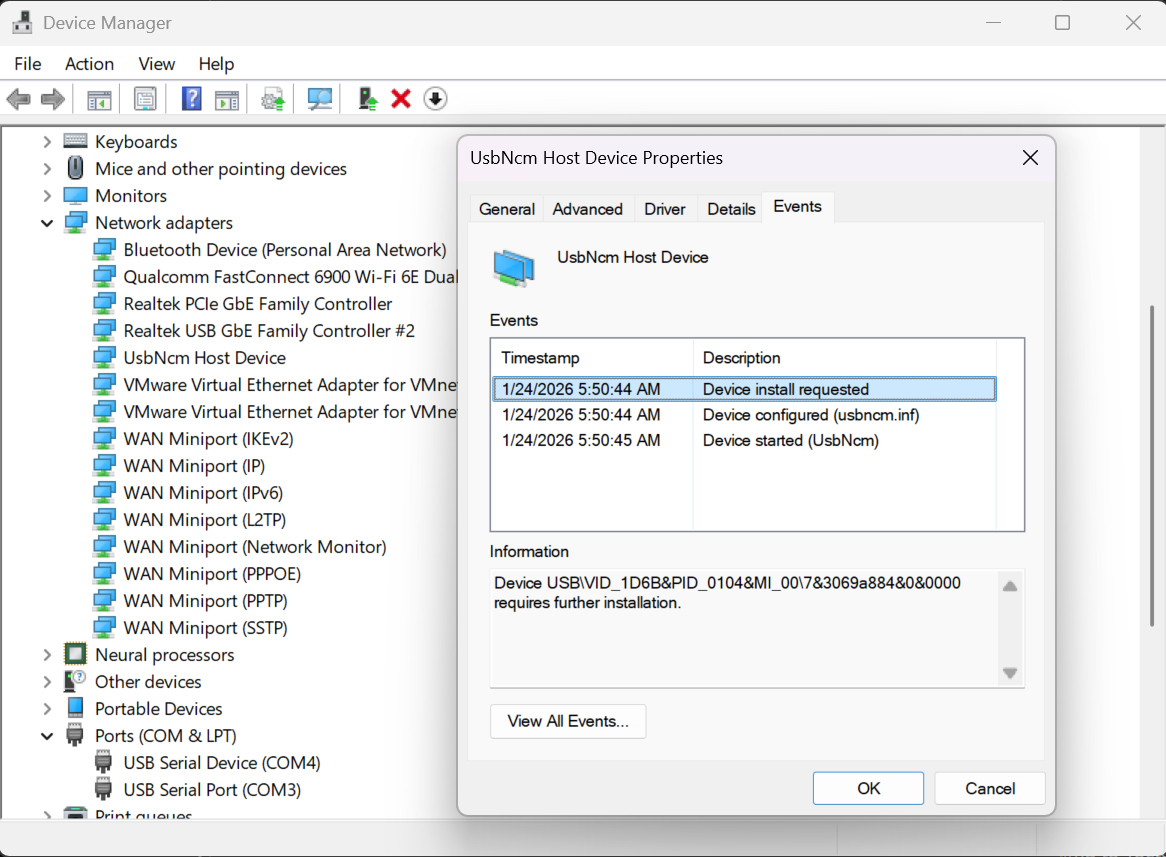Click Update driver icon with computer tower
The height and width of the screenshot is (857, 1166).
click(368, 99)
